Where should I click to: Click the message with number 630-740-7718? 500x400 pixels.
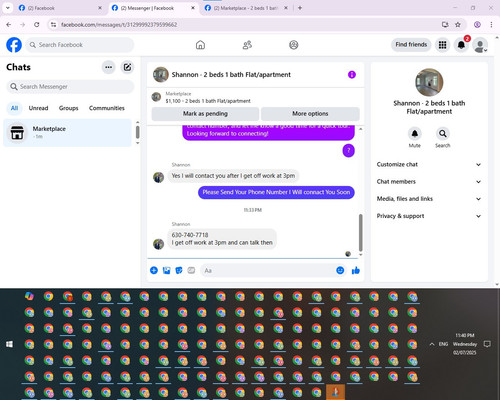point(222,239)
